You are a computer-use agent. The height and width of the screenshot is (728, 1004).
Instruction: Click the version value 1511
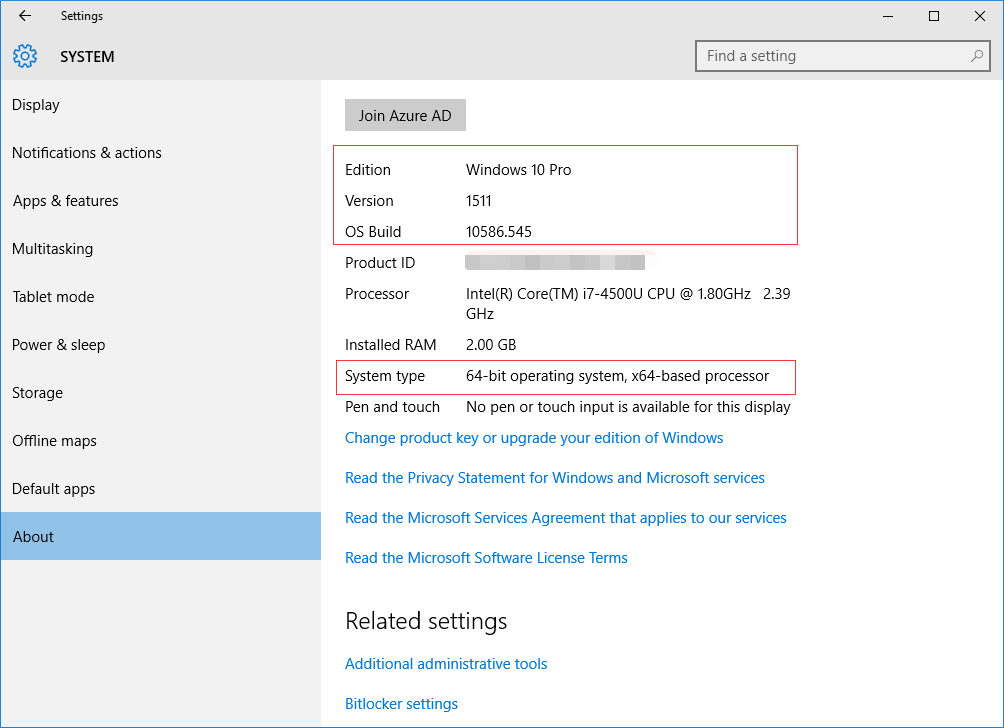(x=479, y=201)
